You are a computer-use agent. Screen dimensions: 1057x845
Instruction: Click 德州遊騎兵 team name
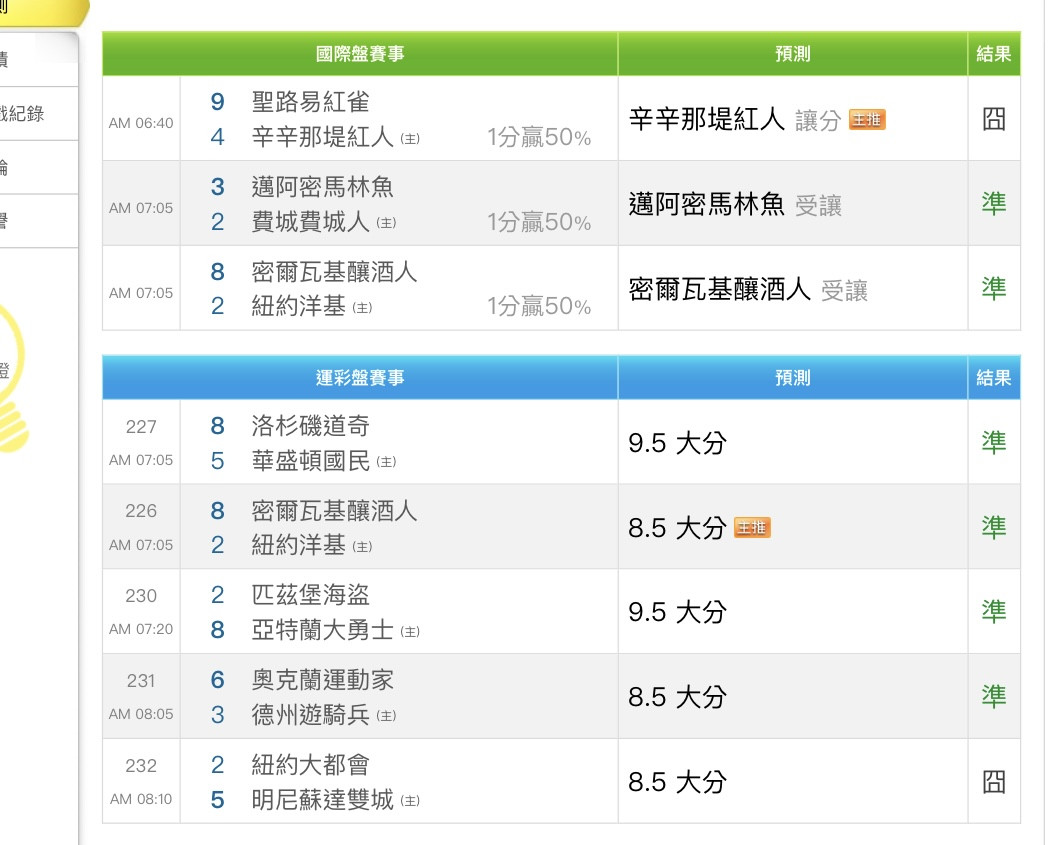click(310, 715)
